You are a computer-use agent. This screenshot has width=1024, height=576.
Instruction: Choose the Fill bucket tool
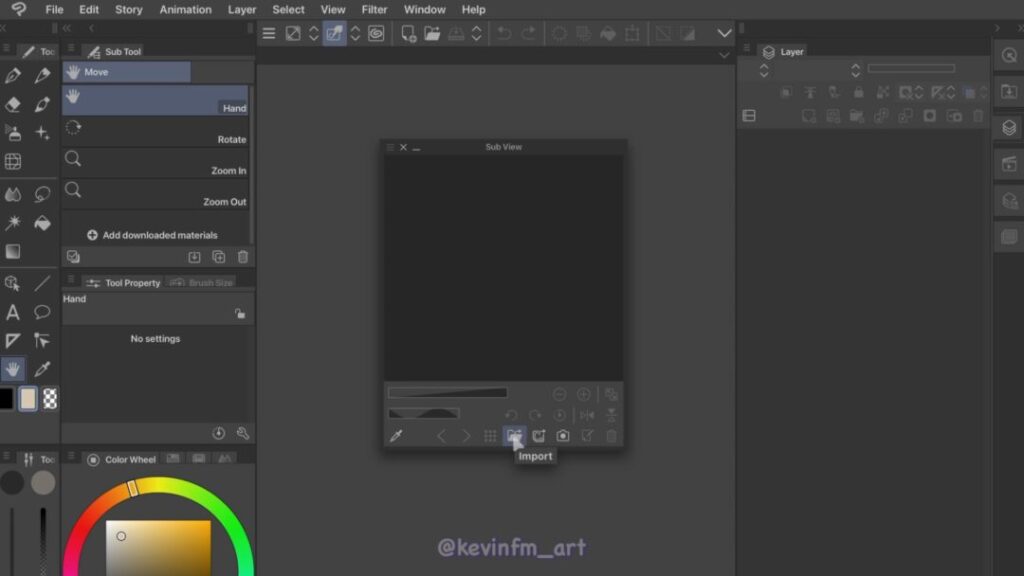[42, 223]
